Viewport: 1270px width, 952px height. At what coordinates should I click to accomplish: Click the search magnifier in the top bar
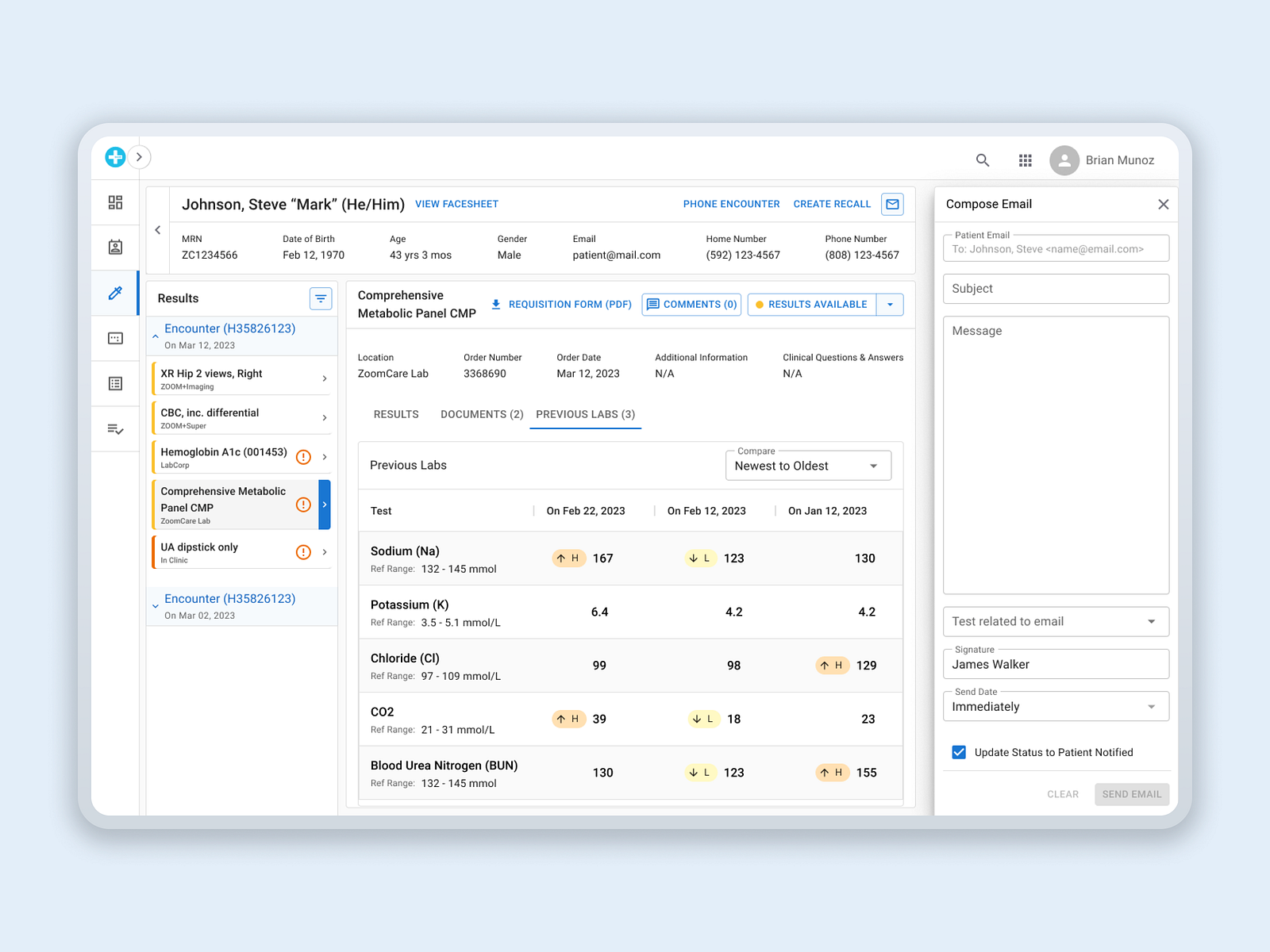click(983, 160)
